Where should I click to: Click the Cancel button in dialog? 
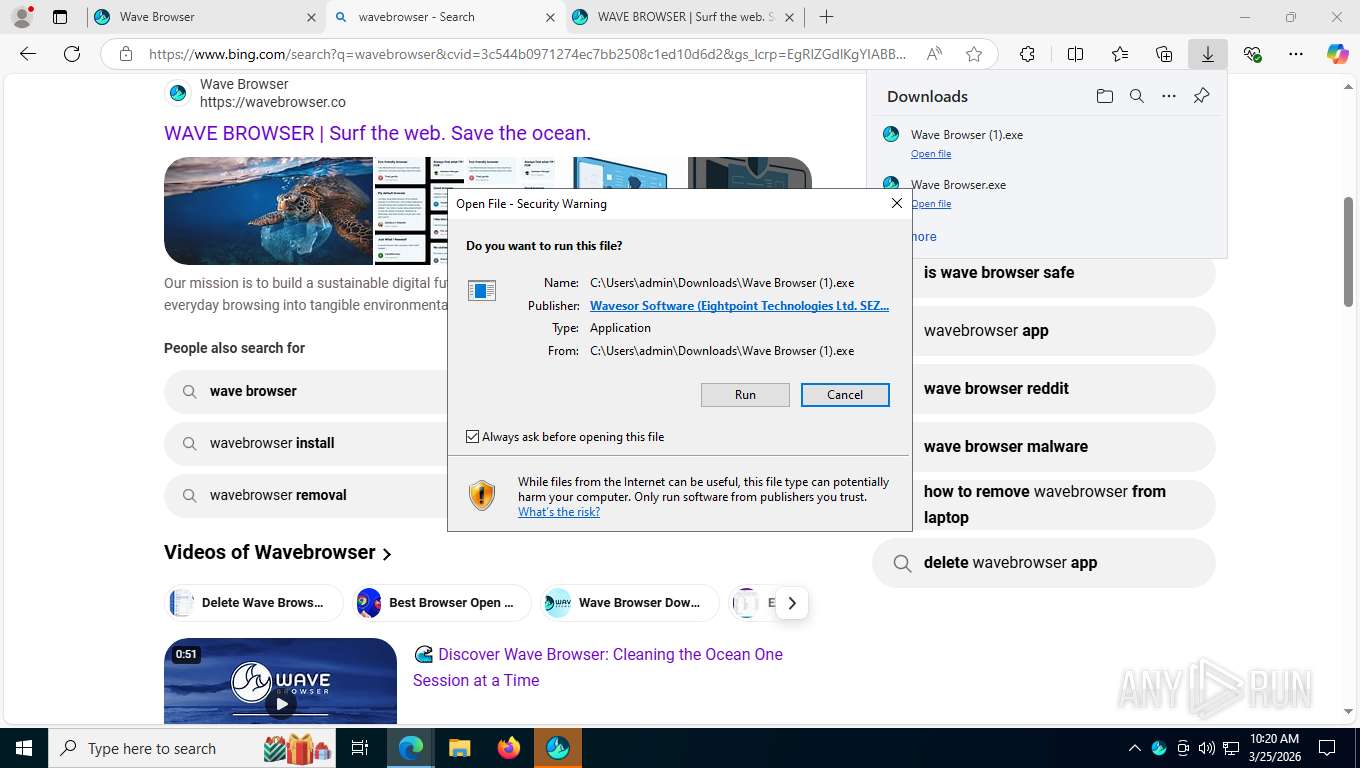tap(845, 395)
